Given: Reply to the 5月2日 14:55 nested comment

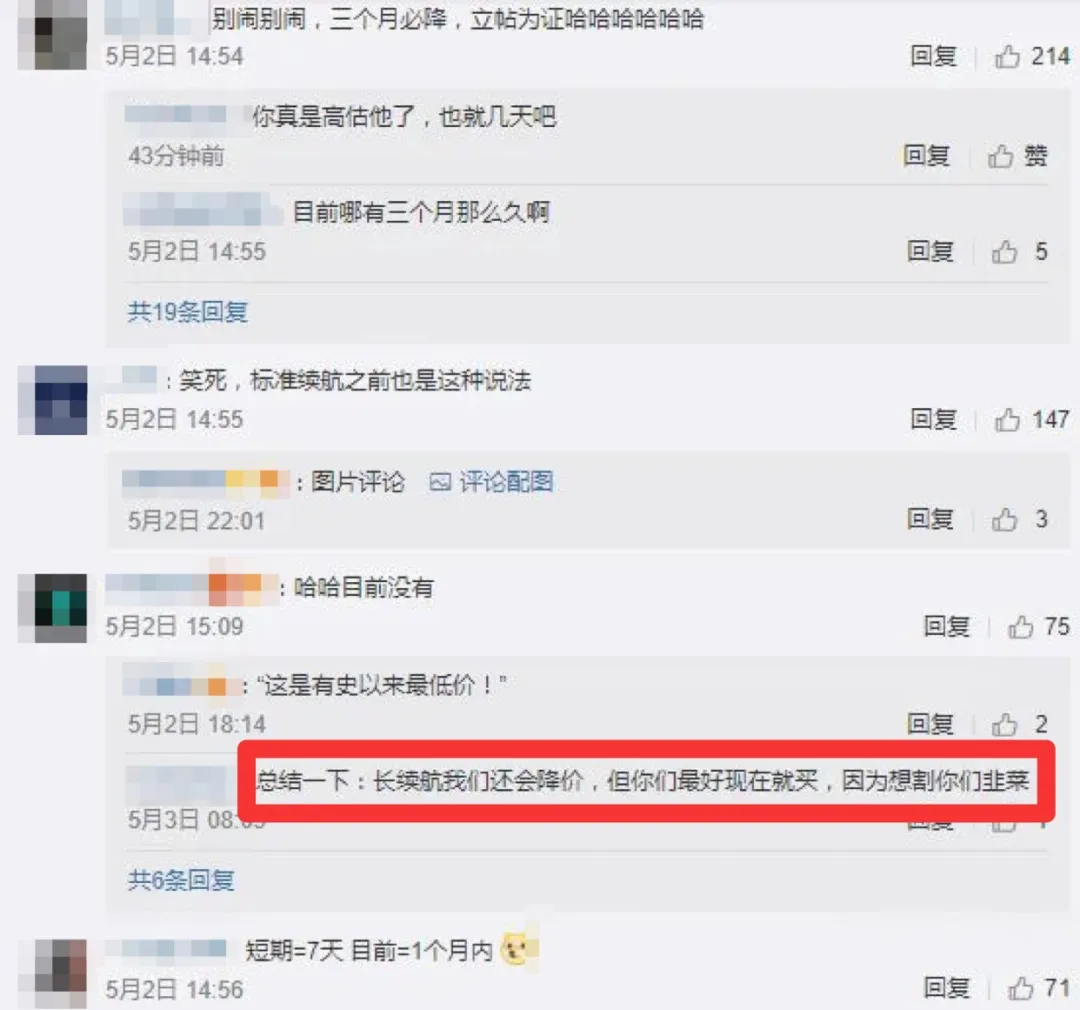Looking at the screenshot, I should (930, 251).
